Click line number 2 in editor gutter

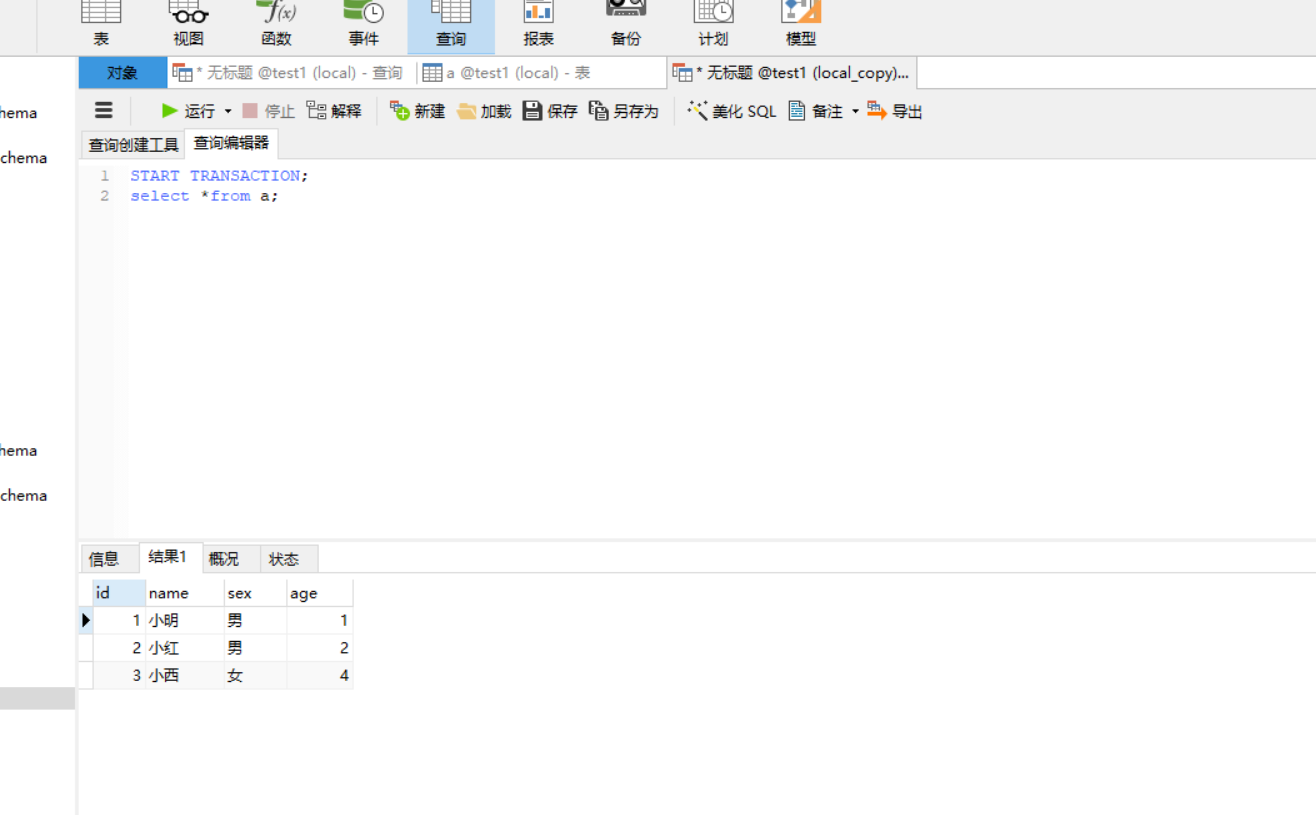click(104, 196)
